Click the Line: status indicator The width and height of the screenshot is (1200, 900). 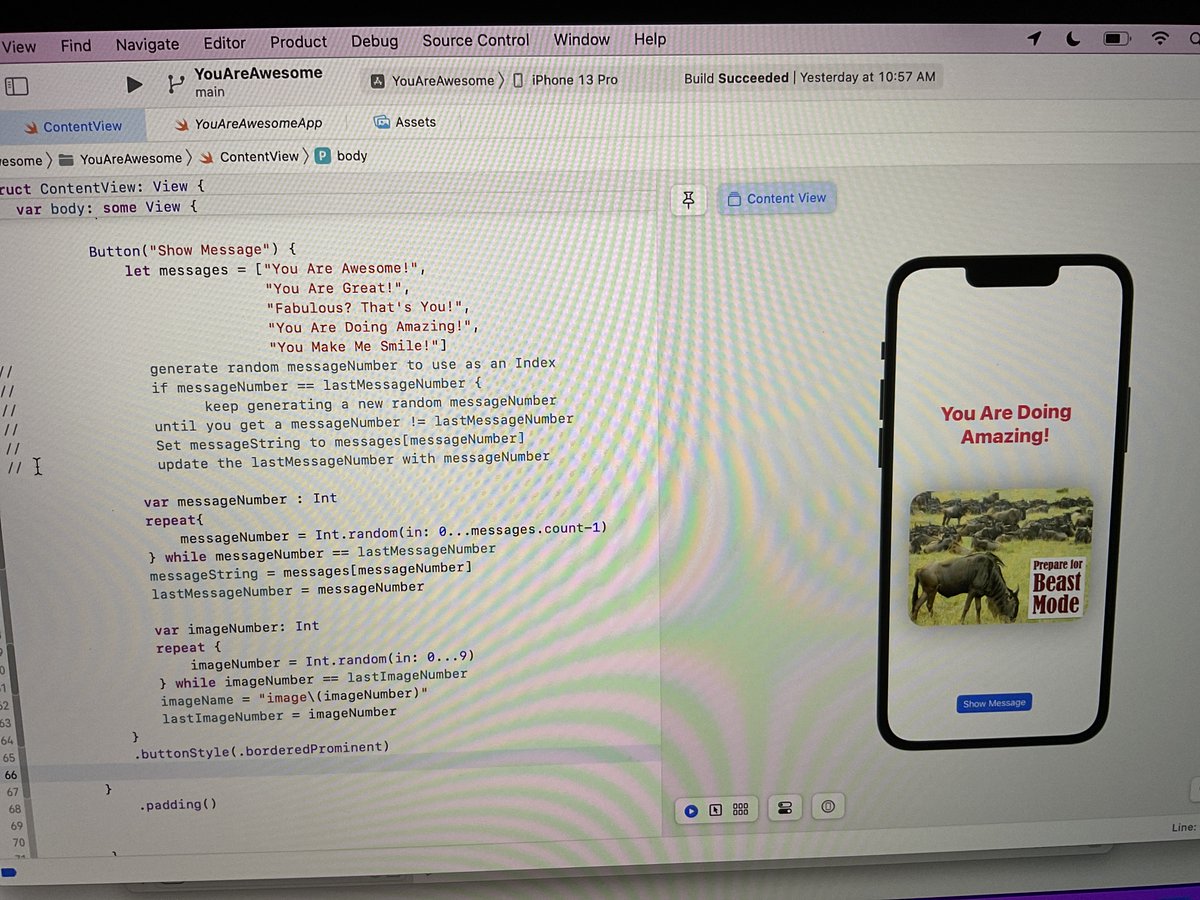(x=1182, y=828)
